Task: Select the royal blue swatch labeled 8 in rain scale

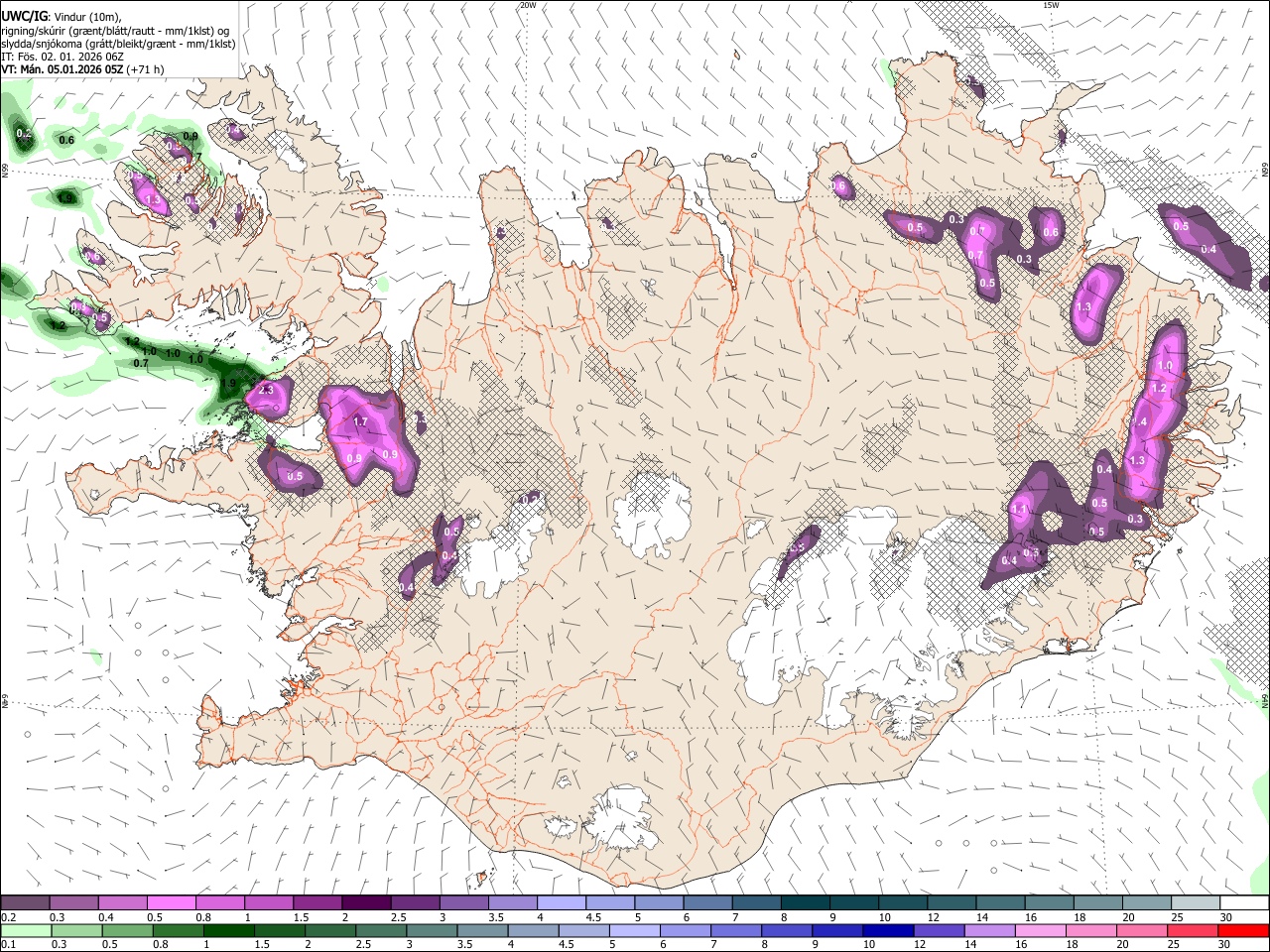Action: [786, 930]
